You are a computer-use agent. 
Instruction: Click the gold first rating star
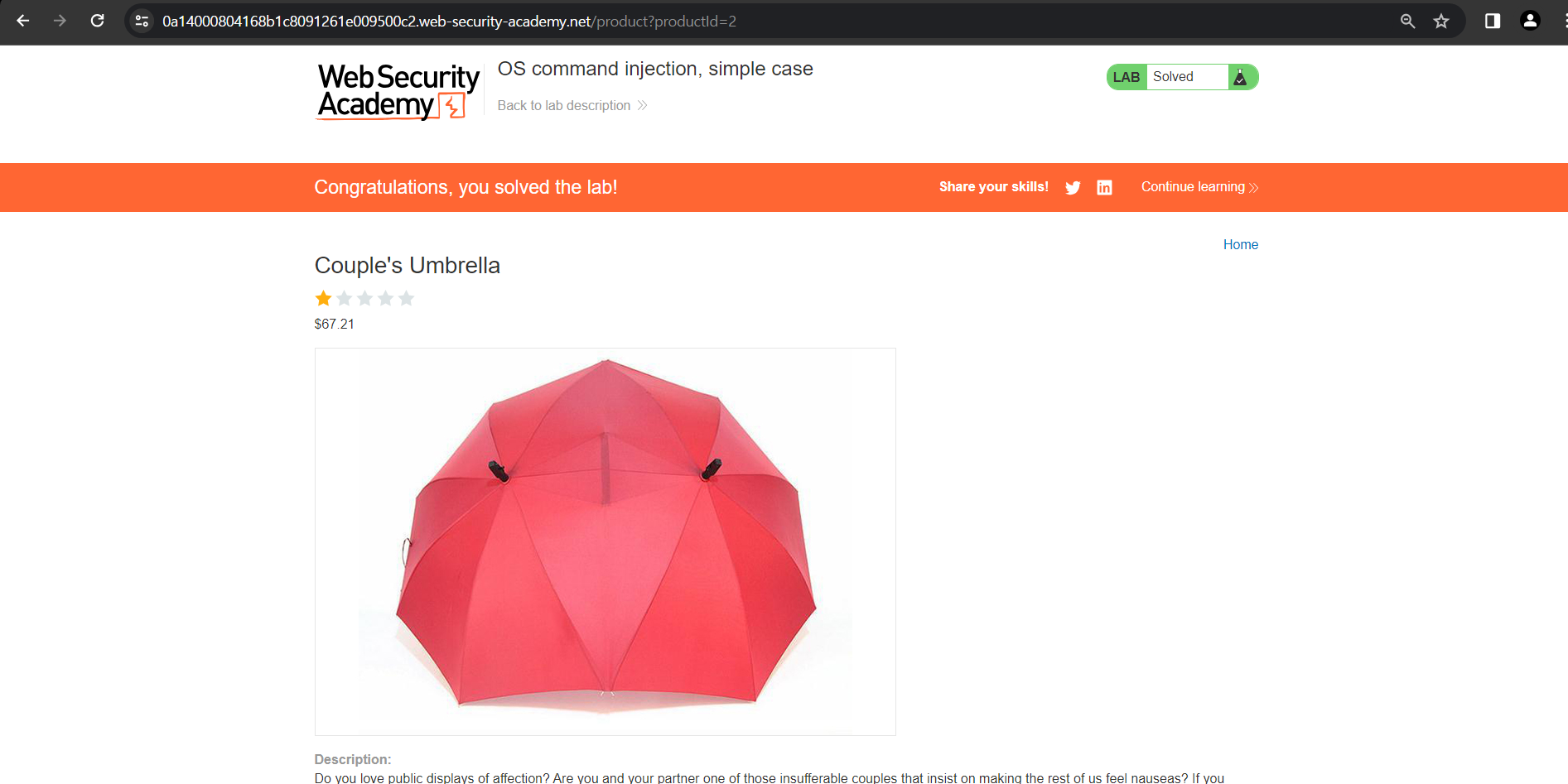point(323,298)
